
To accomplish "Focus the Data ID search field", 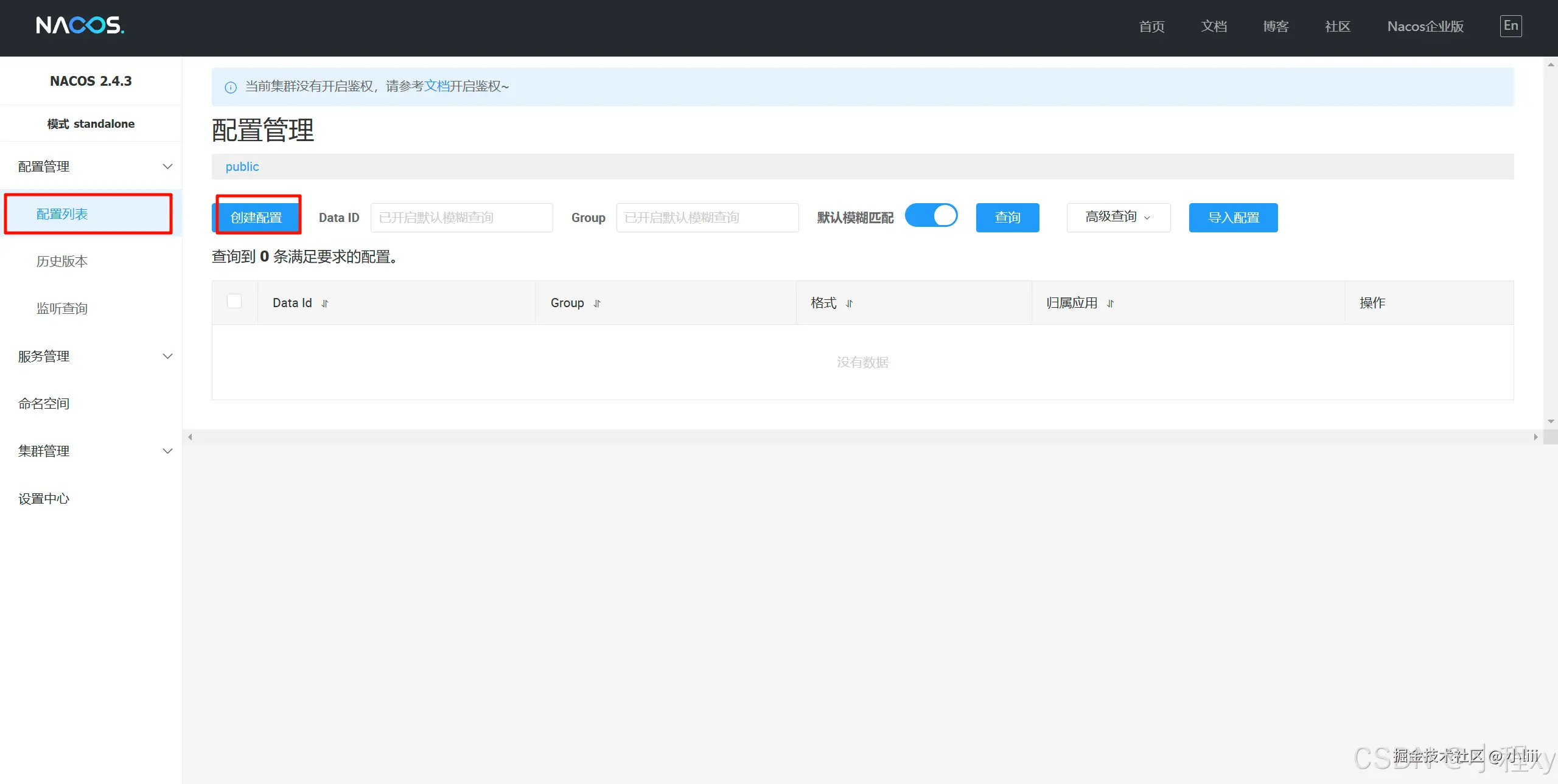I will coord(461,218).
